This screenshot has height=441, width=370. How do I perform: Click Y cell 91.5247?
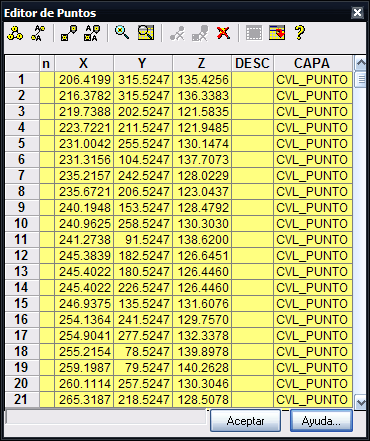coord(143,239)
